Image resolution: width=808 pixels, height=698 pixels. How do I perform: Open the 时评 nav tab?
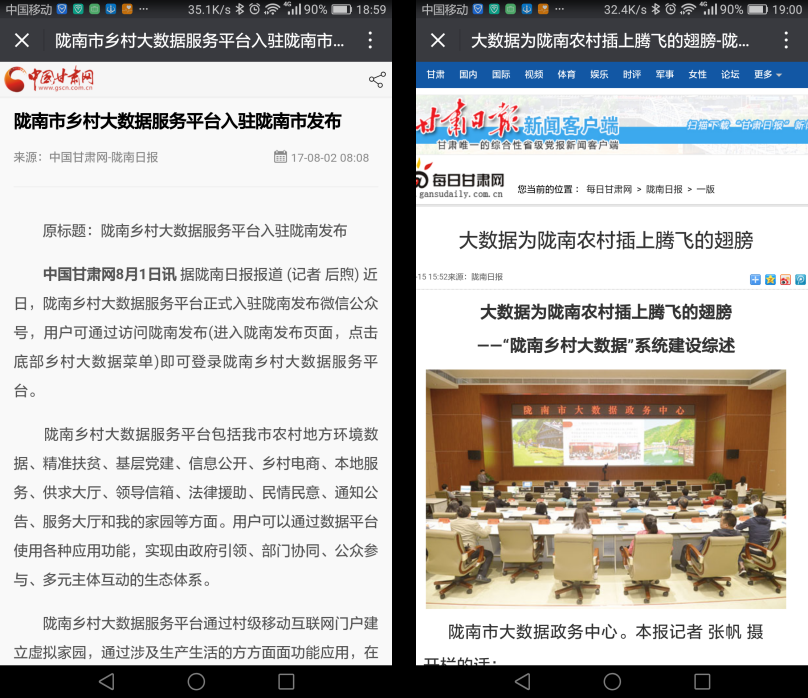(x=632, y=75)
